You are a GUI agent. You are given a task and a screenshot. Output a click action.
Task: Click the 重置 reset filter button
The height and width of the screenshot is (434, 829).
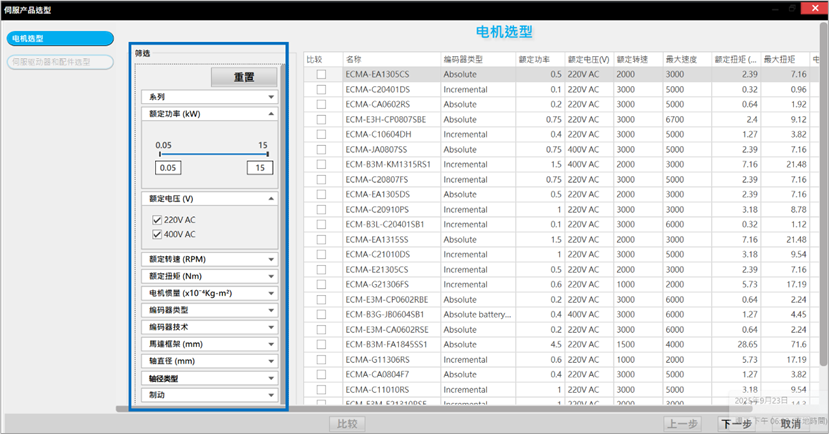243,77
